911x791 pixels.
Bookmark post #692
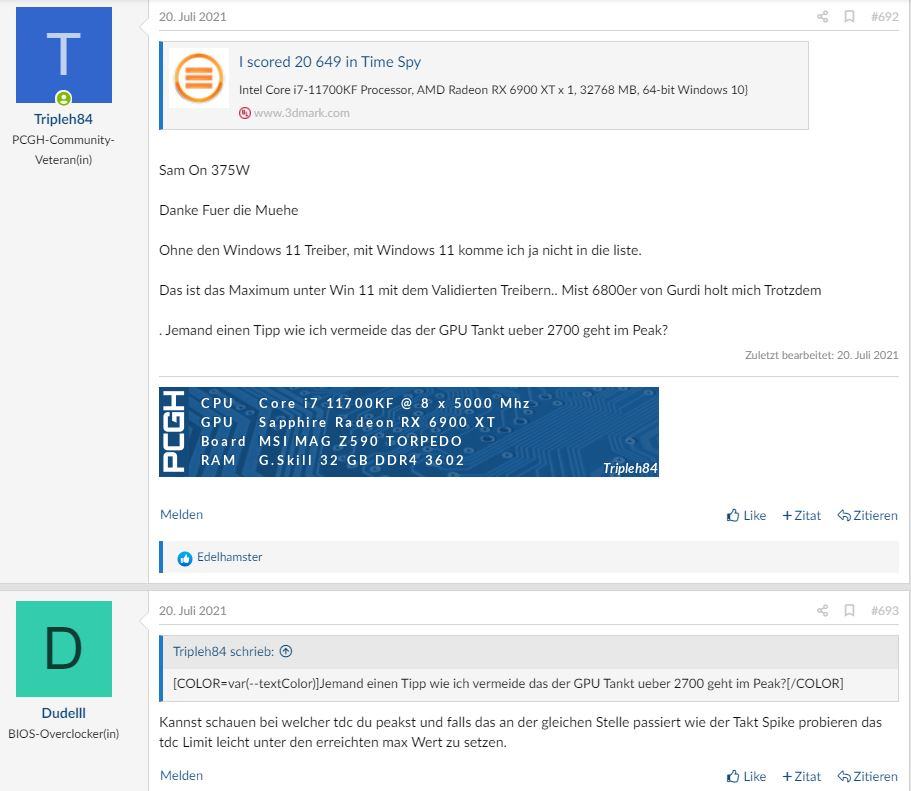[849, 17]
